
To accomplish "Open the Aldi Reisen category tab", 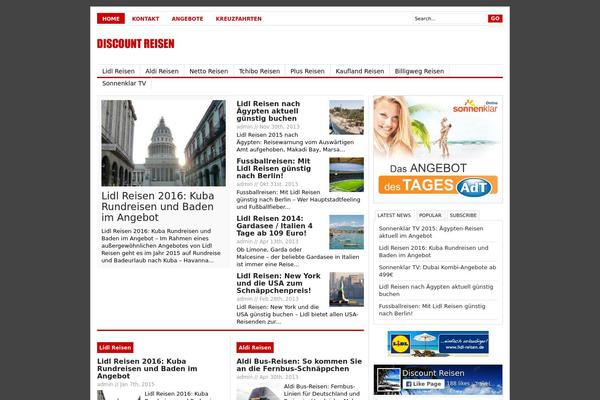I will point(162,71).
